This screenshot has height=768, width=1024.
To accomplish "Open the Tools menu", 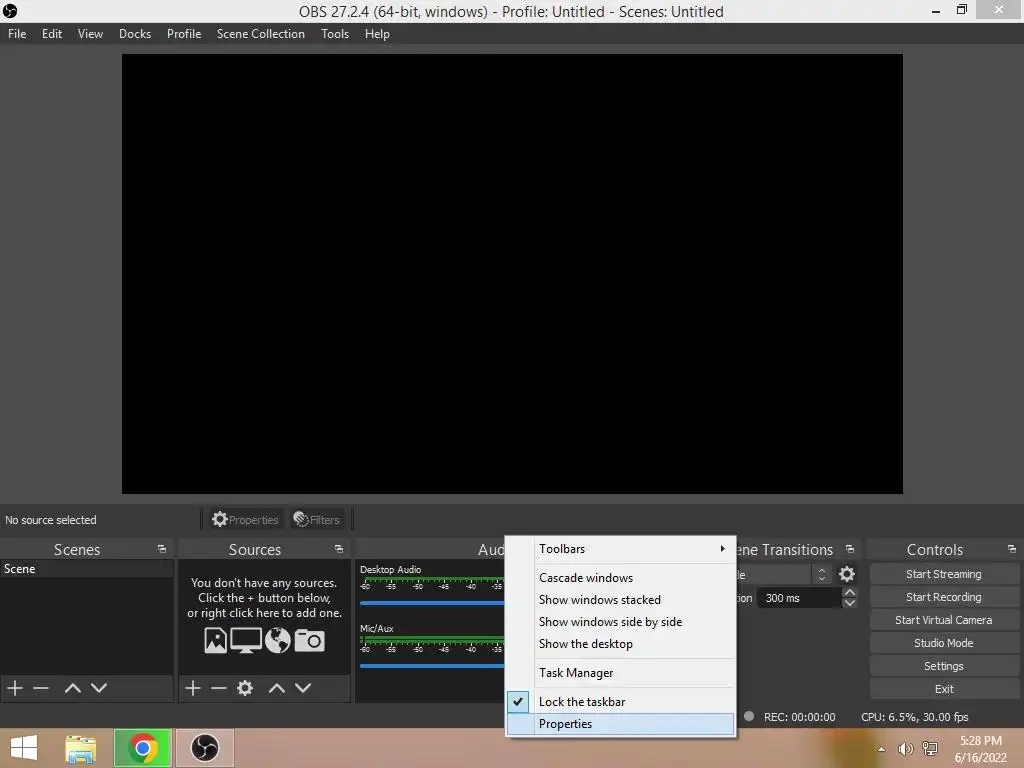I will tap(334, 34).
